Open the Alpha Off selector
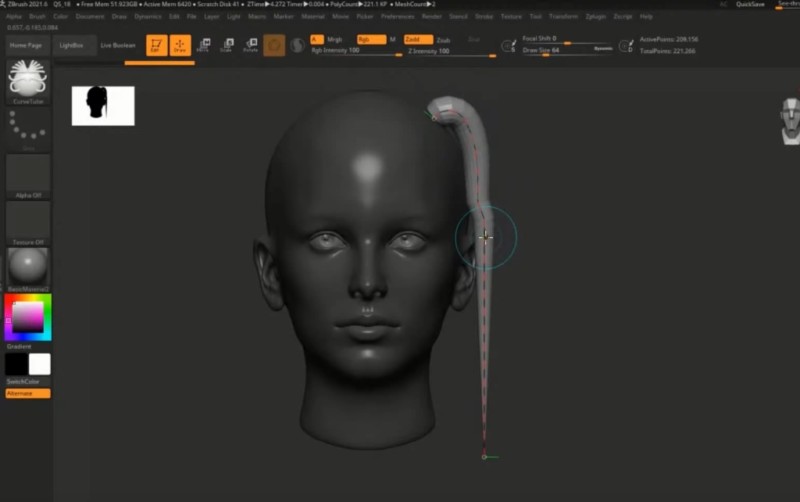 (x=28, y=175)
